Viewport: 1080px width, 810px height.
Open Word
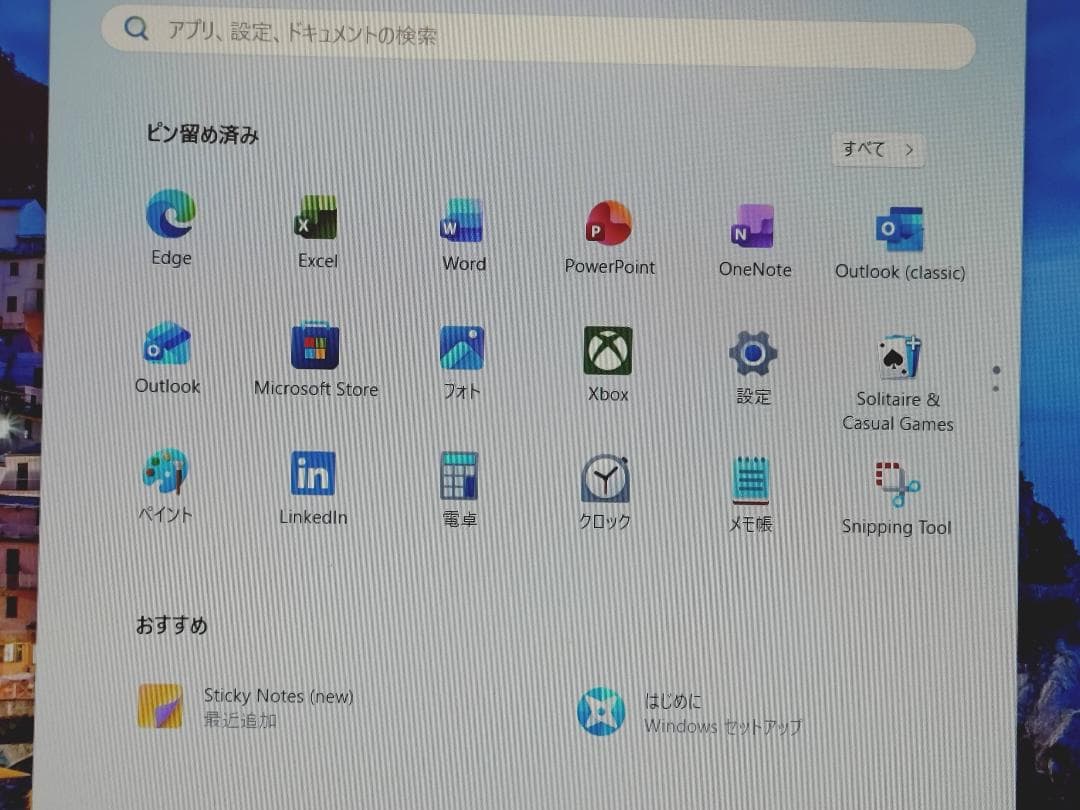[x=461, y=222]
